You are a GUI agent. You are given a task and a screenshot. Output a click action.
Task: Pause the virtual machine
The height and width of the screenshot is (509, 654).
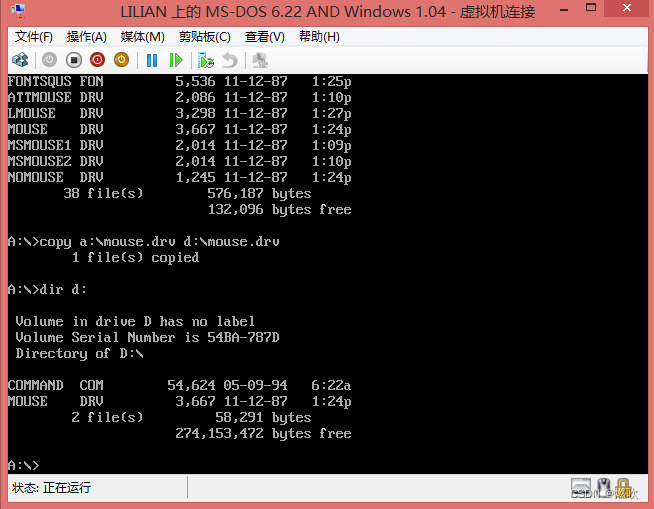[x=152, y=60]
